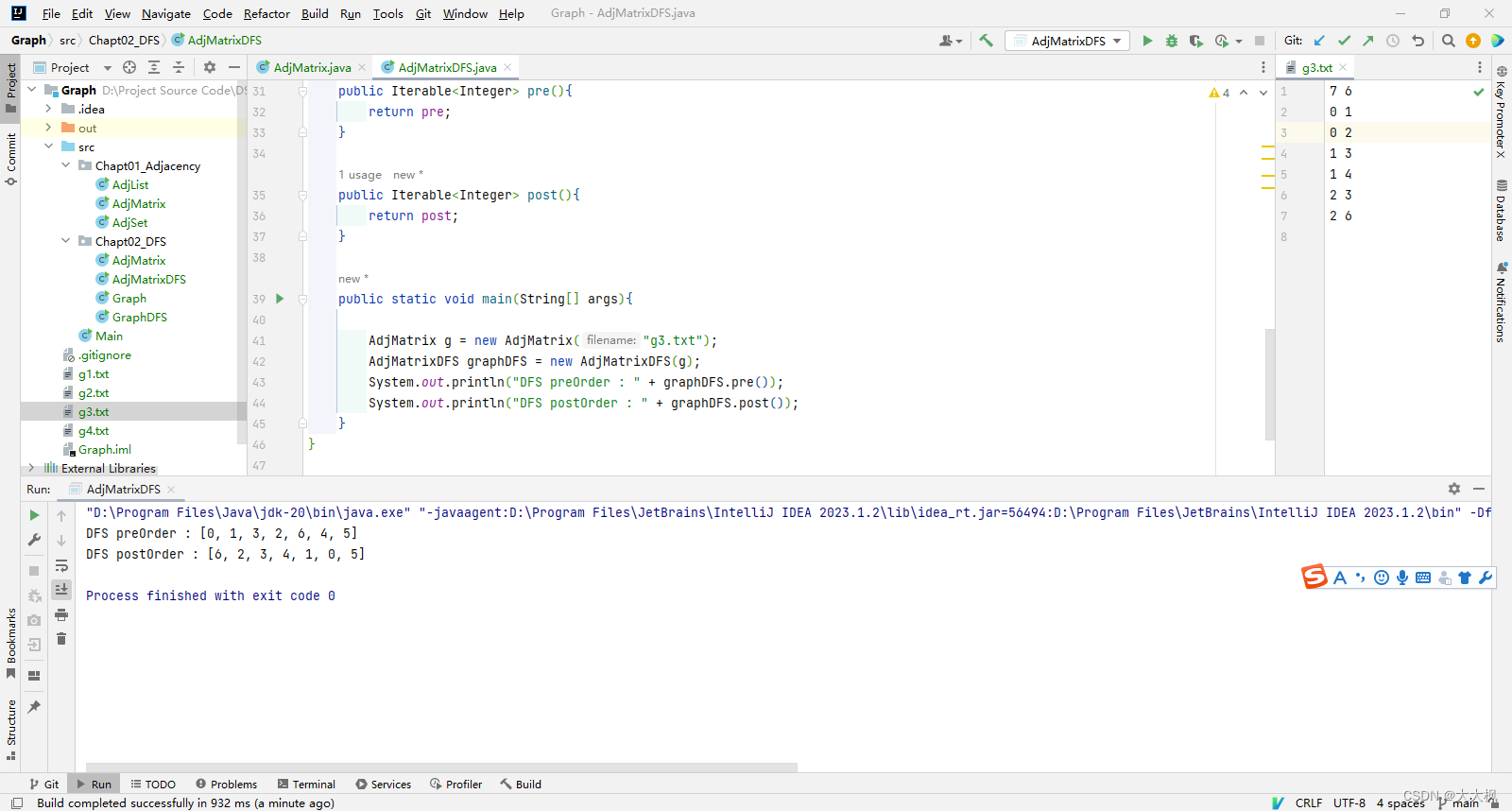Click the console horizontal scrollbar
1512x811 pixels.
(x=441, y=768)
